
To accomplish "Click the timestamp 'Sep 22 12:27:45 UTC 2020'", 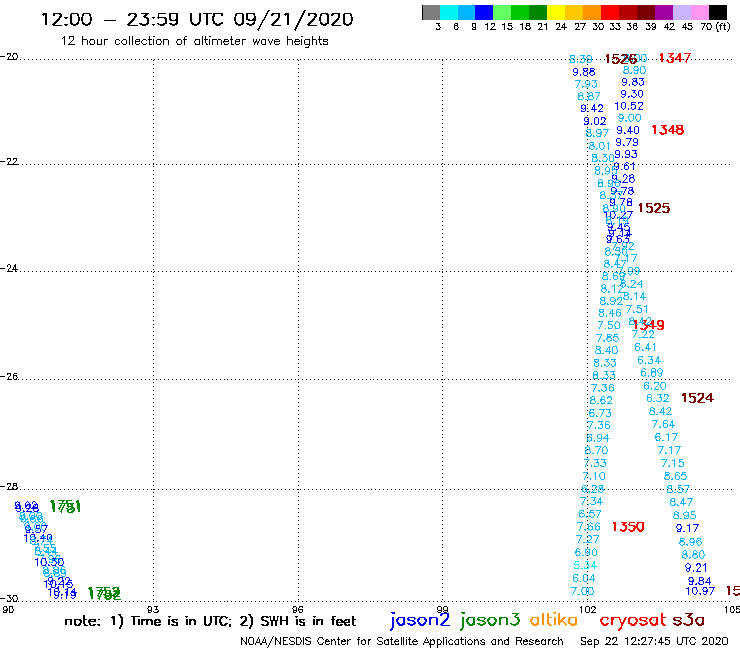I will point(654,642).
